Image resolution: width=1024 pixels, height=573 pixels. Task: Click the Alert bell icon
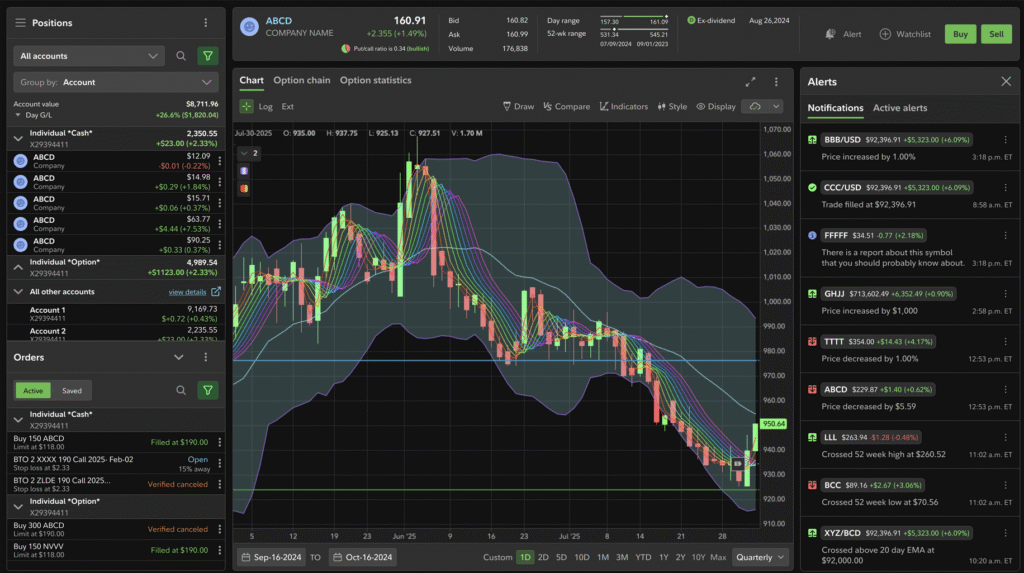(x=831, y=34)
